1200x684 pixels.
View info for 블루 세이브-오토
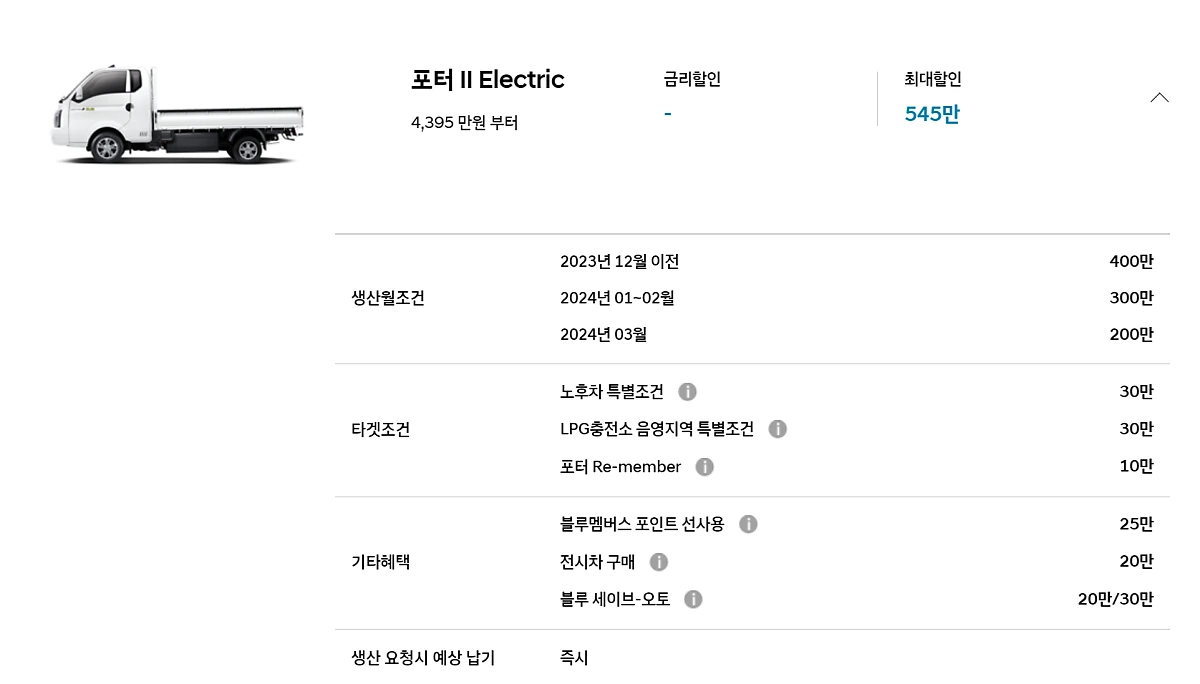coord(693,599)
